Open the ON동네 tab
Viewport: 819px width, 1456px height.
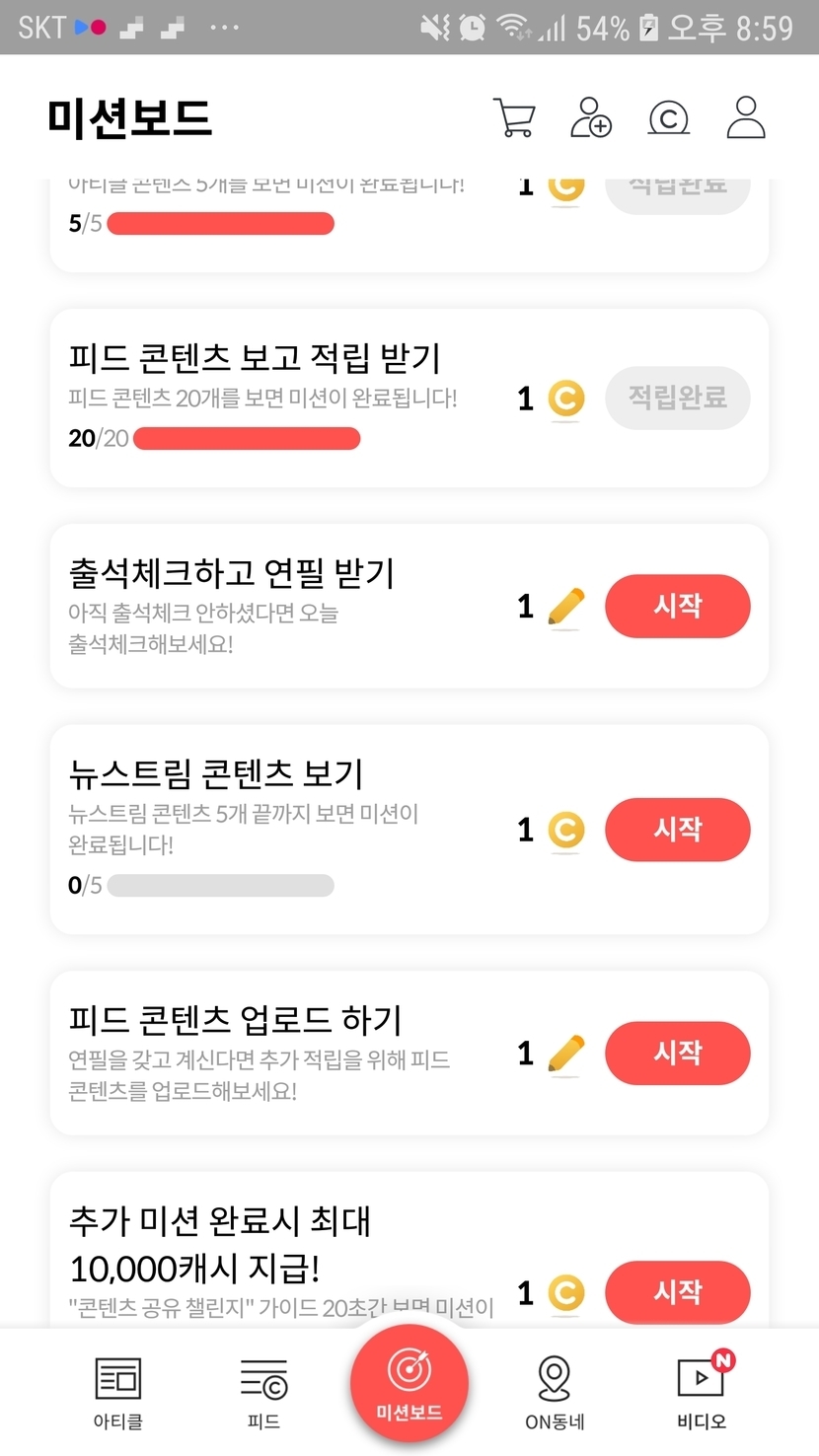(555, 1391)
